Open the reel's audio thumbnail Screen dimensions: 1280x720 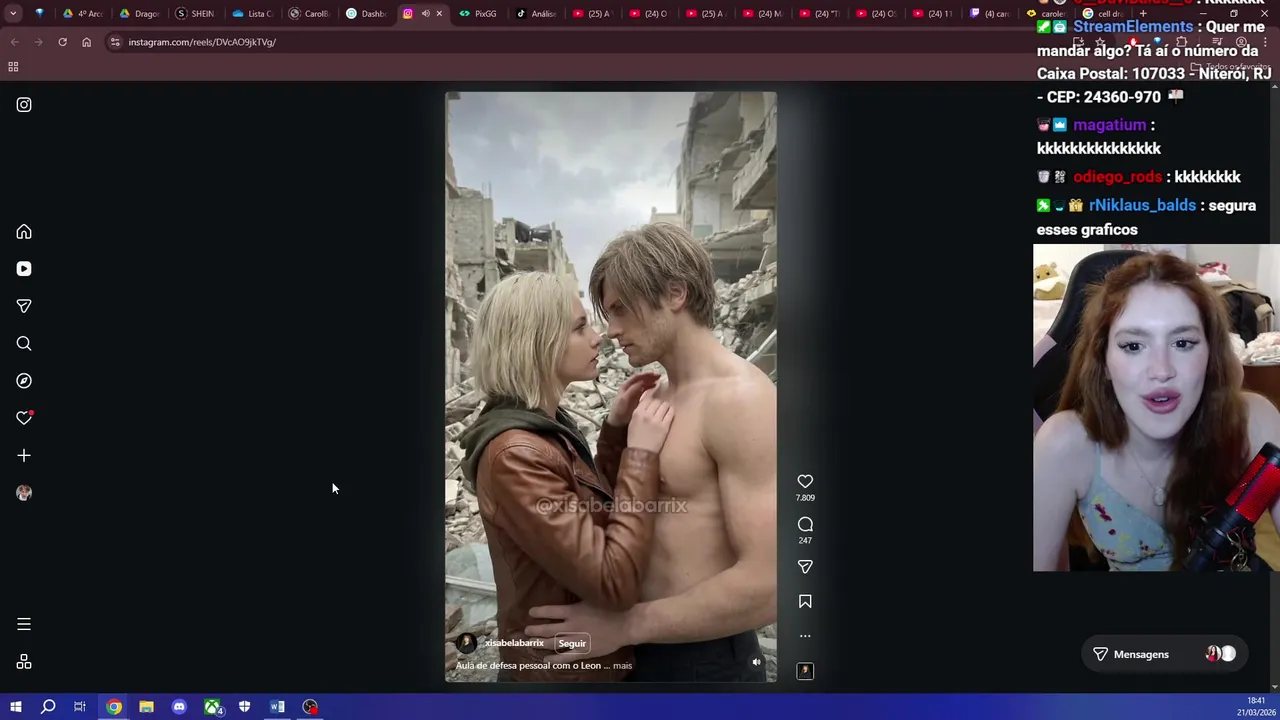click(x=805, y=671)
